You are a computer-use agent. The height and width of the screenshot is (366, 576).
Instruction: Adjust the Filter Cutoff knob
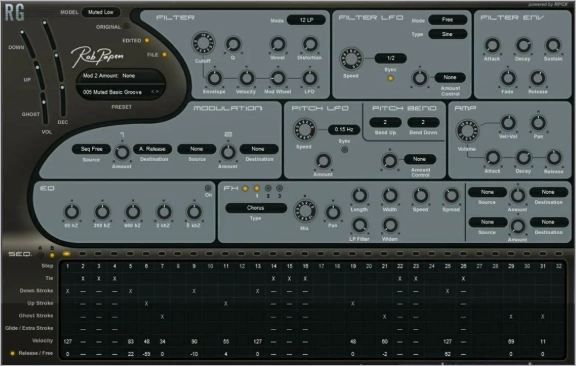203,43
